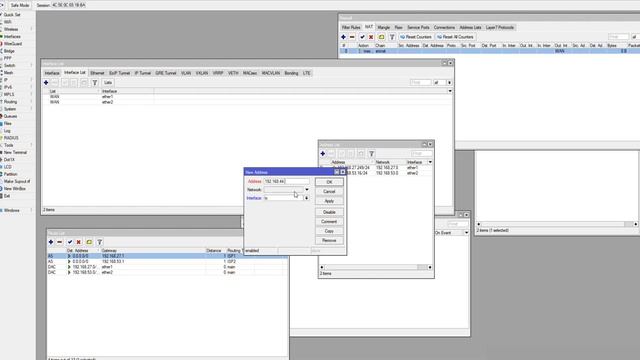Open 'all' filter dropdown in Interface List
This screenshot has height=360, width=640.
[x=449, y=82]
